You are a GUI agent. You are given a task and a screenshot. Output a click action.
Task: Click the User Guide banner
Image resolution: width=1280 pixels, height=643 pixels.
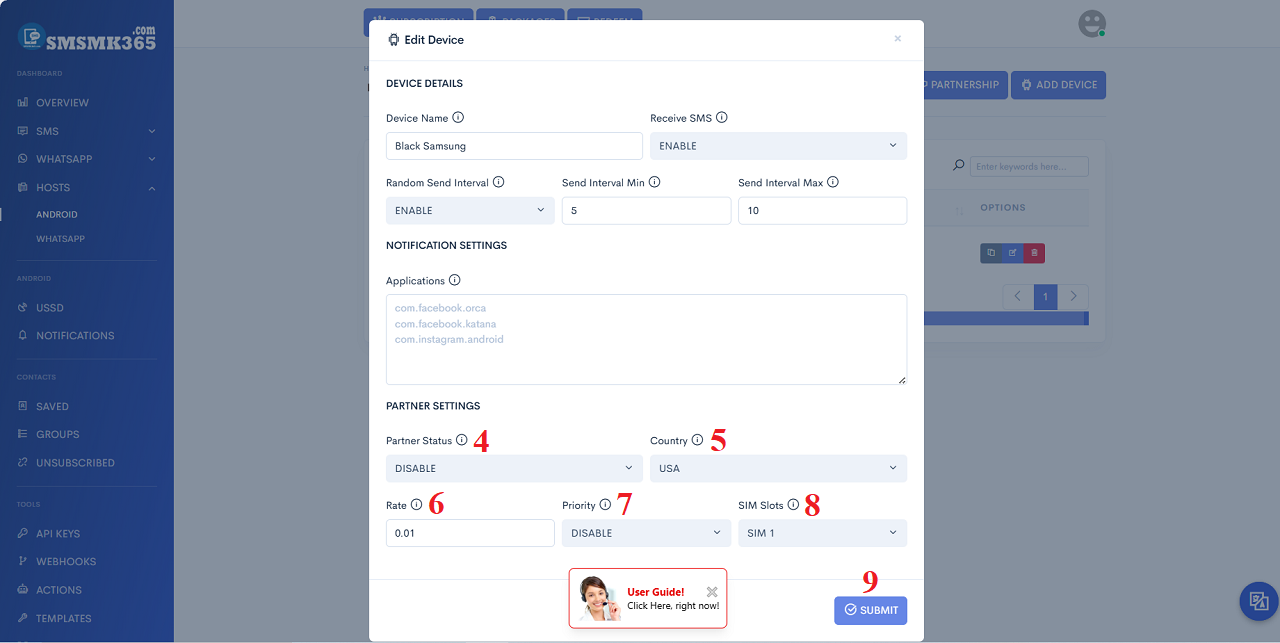tap(648, 598)
